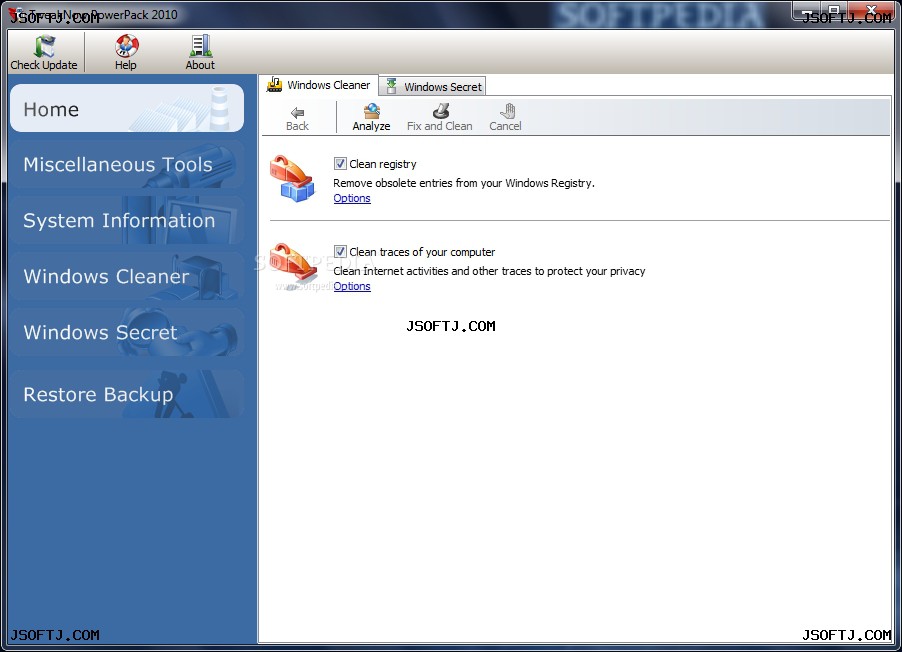Uncheck Clean traces of your computer

pos(340,252)
